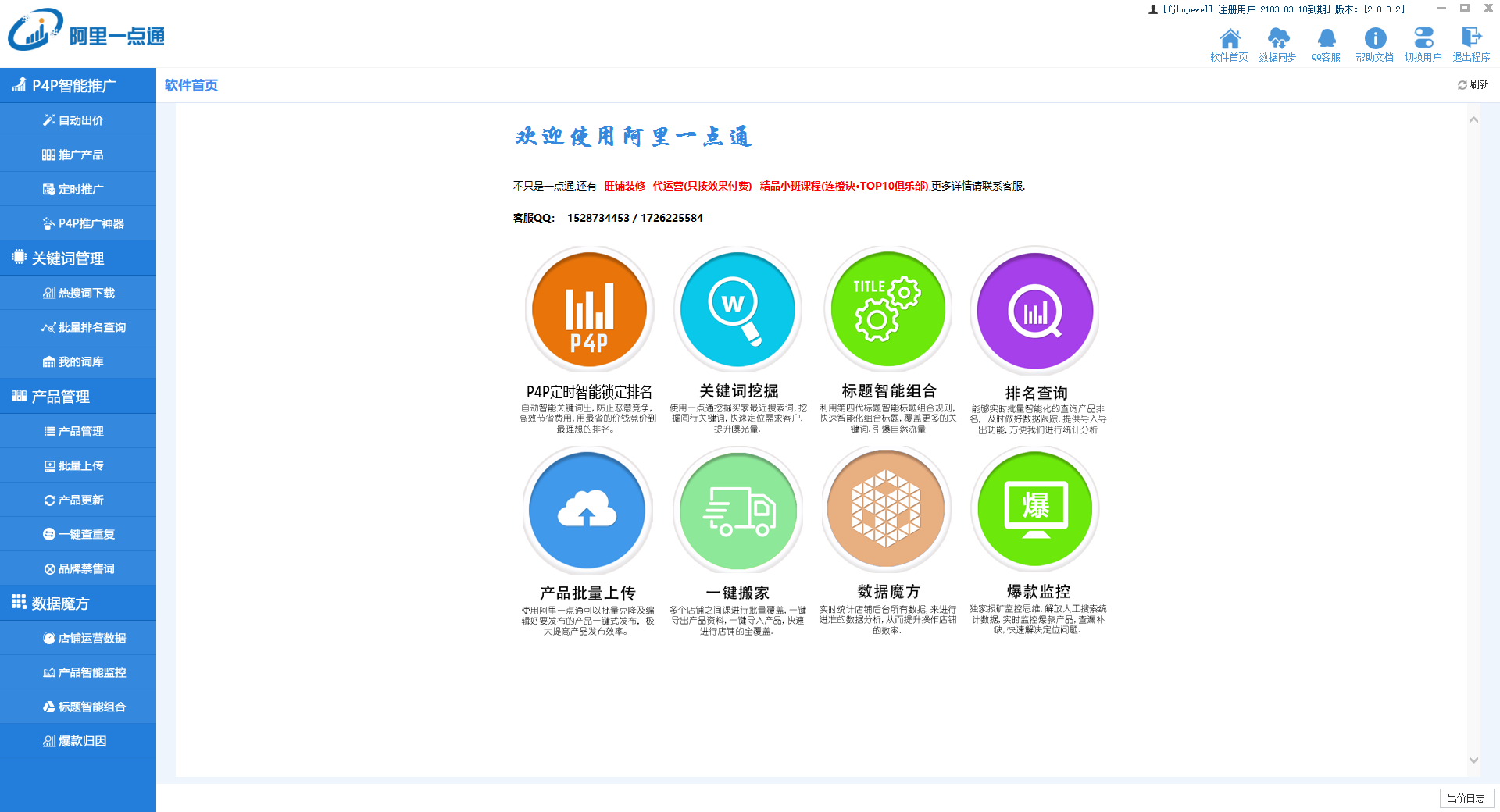
Task: Click the scrollbar down arrow
Action: coord(1473,760)
